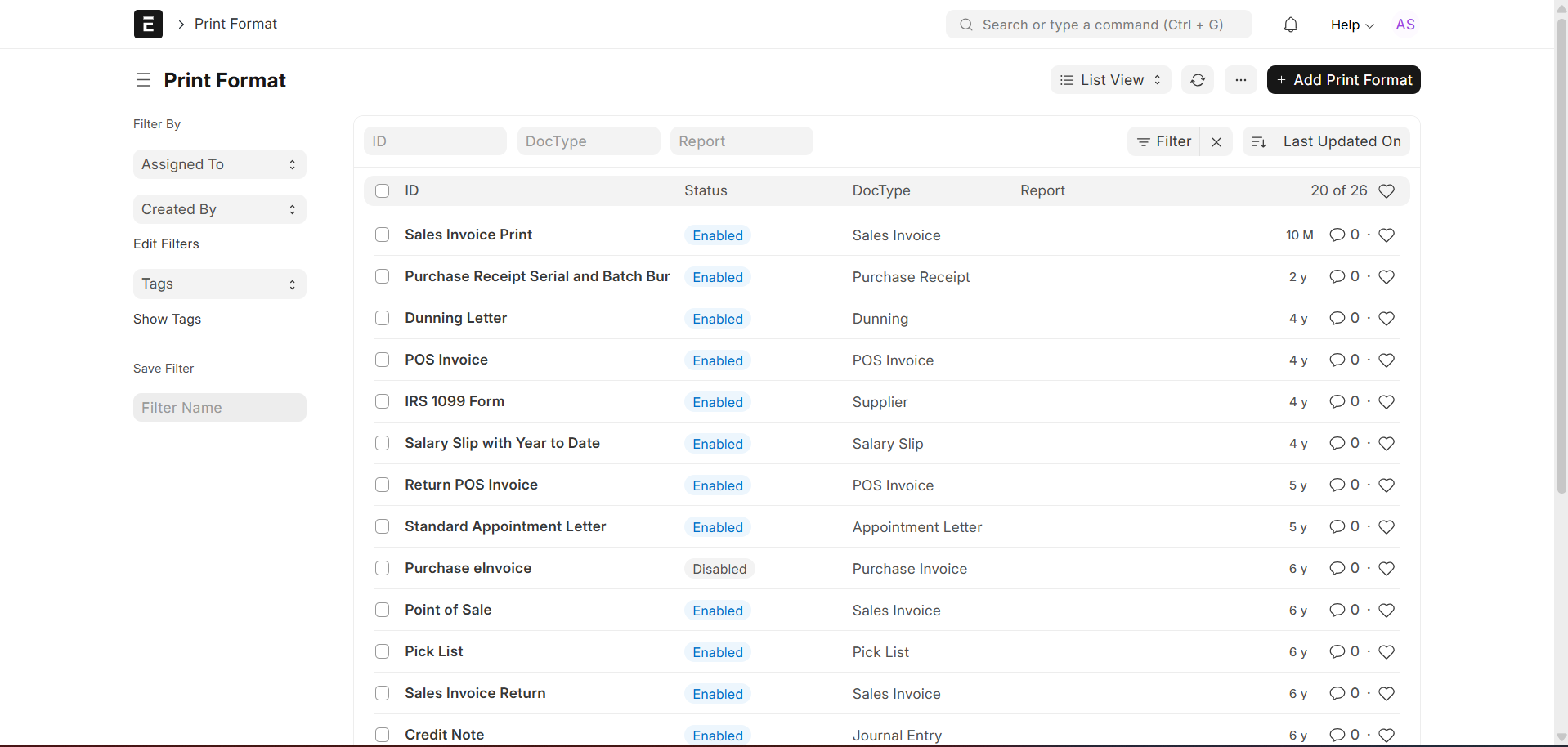This screenshot has height=747, width=1568.
Task: Open the Help menu
Action: (1351, 25)
